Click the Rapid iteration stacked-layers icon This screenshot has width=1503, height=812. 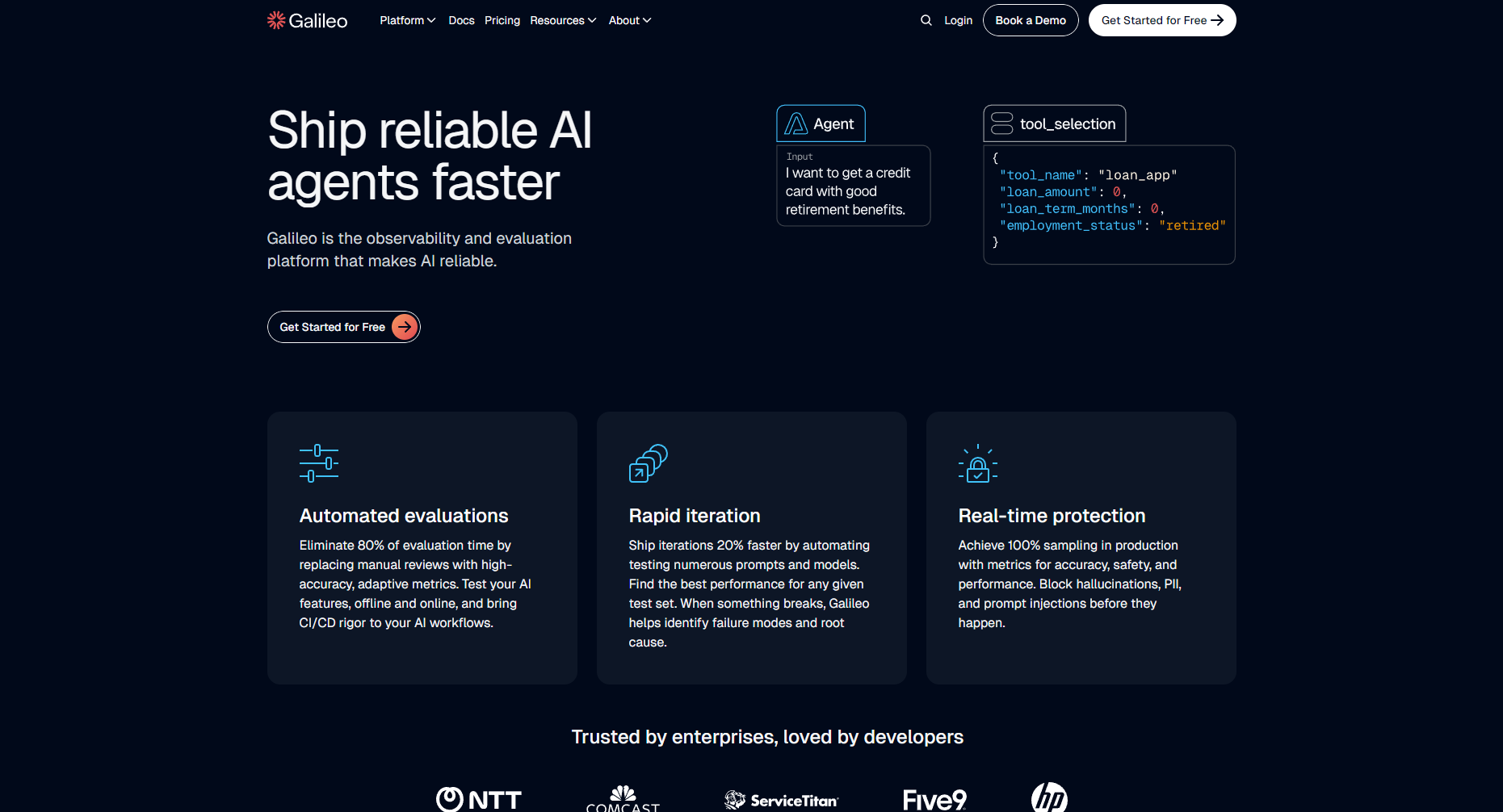point(648,463)
